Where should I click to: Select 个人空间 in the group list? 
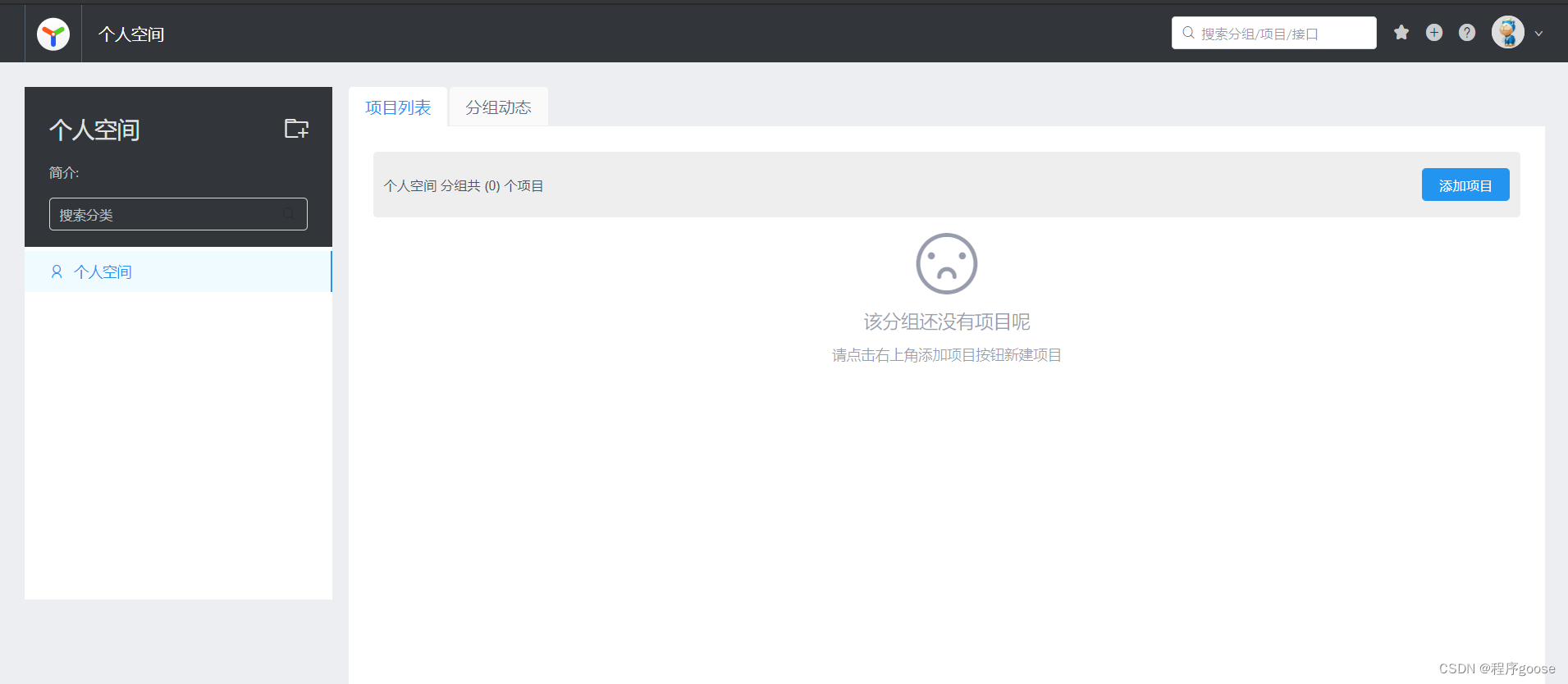pos(178,271)
